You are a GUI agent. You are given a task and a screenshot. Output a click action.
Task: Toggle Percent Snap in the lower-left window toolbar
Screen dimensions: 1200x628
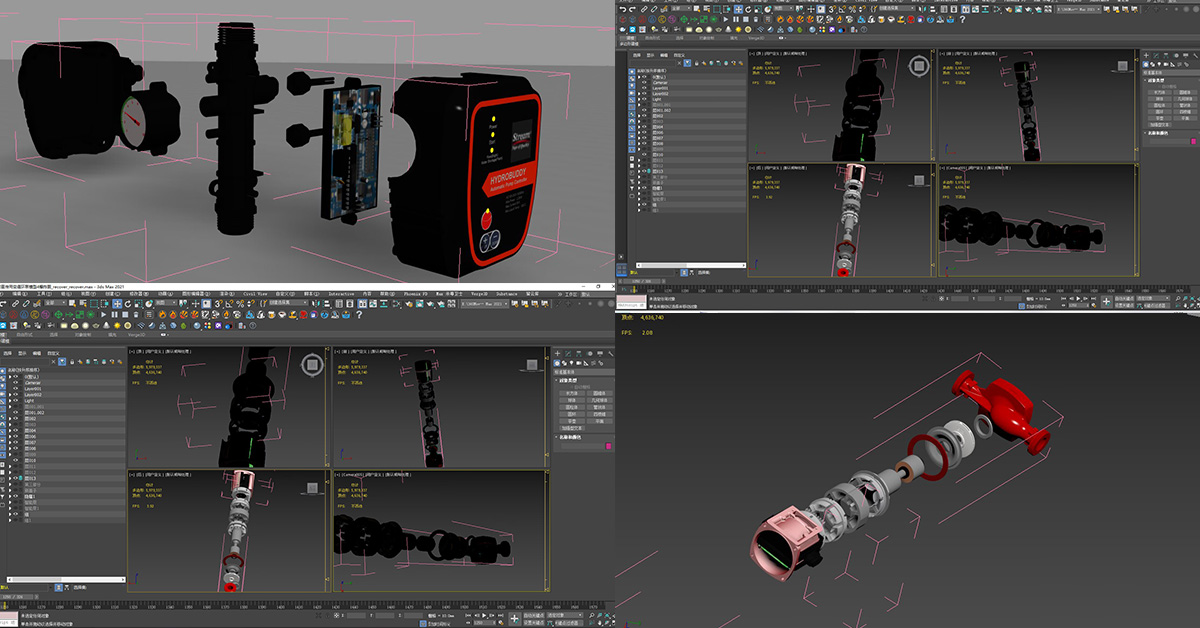240,304
